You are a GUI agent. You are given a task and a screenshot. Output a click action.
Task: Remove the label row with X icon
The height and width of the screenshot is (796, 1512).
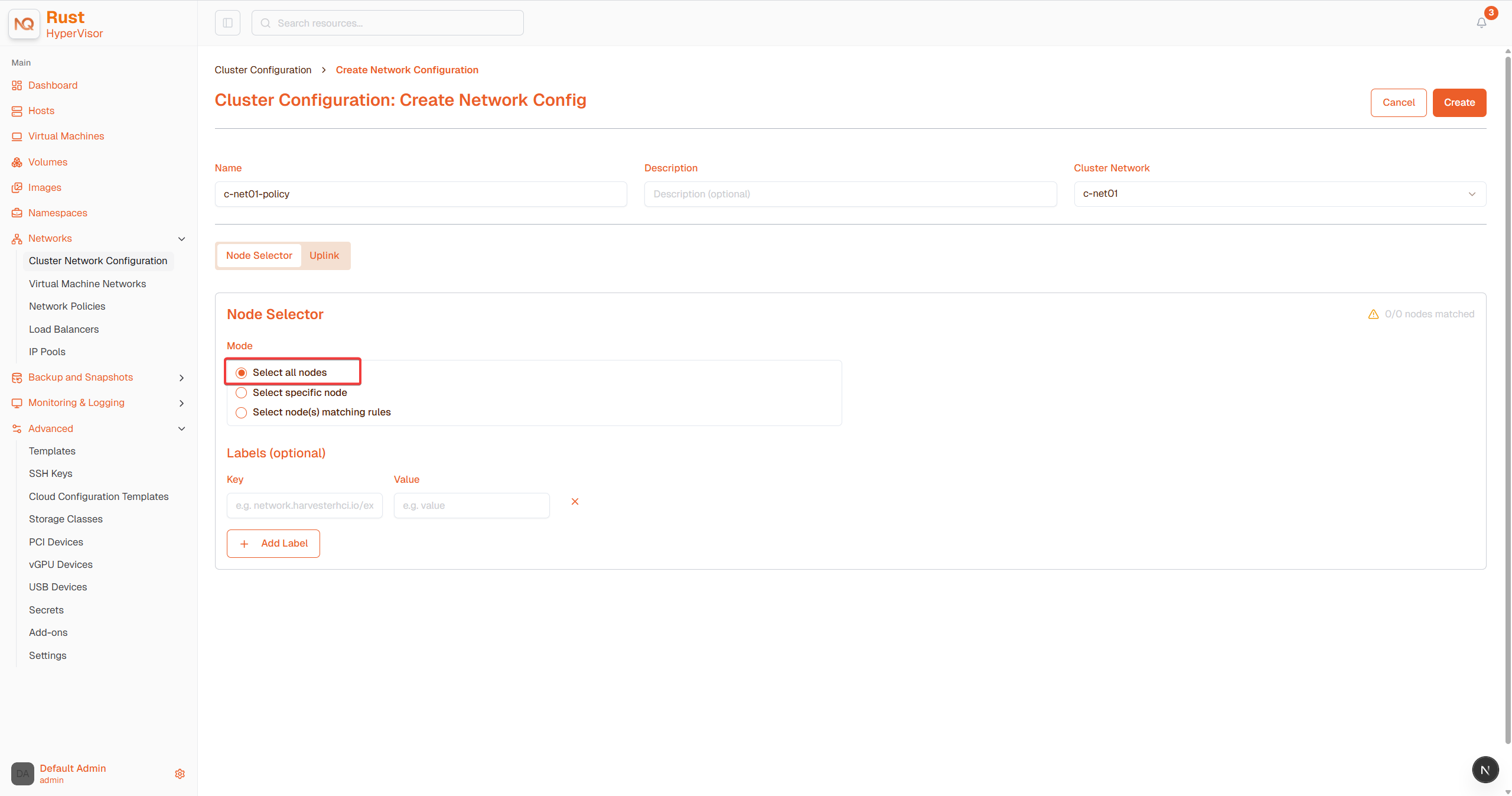(x=575, y=502)
